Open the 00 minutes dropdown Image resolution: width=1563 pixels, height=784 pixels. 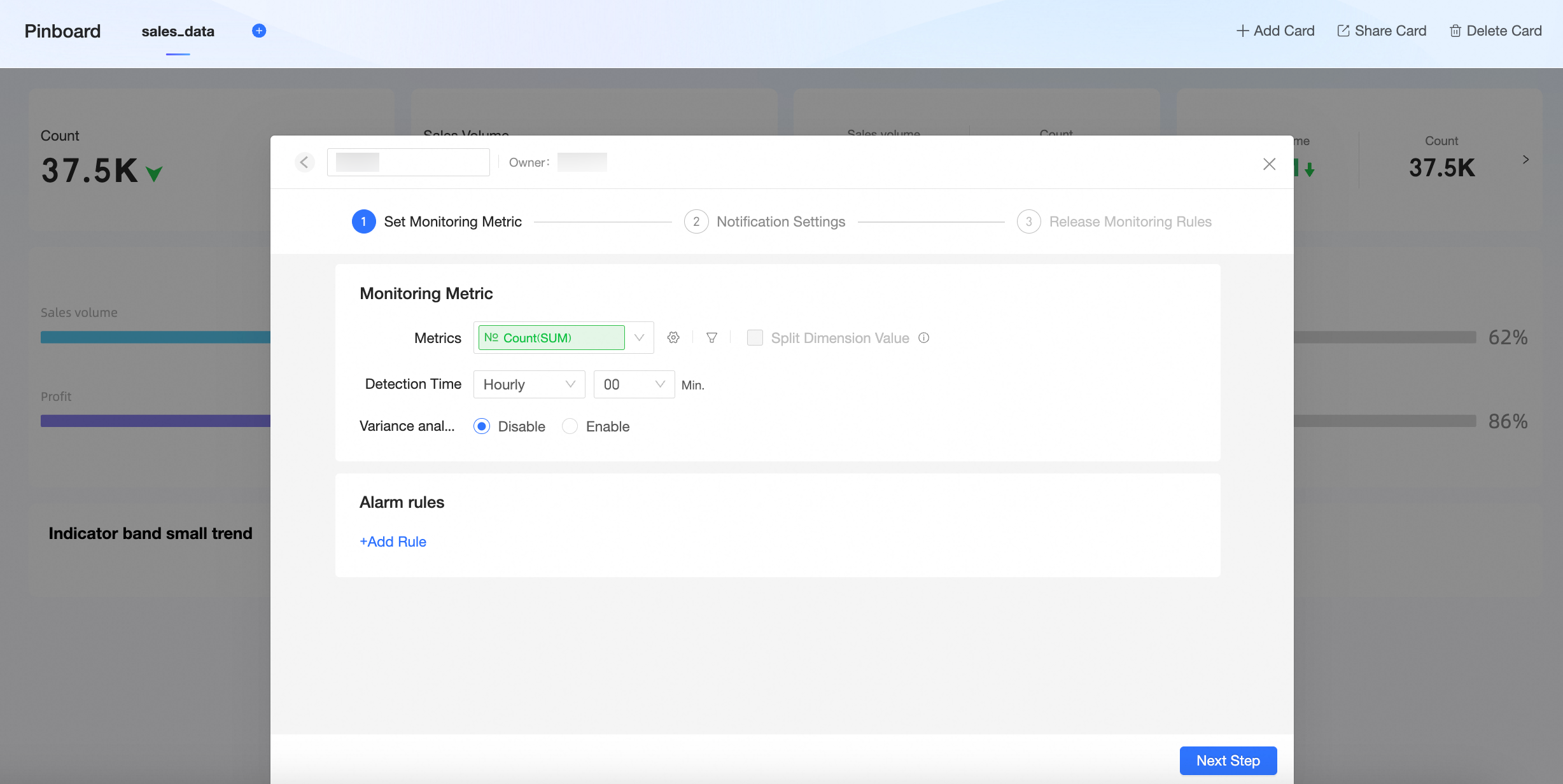pos(634,384)
